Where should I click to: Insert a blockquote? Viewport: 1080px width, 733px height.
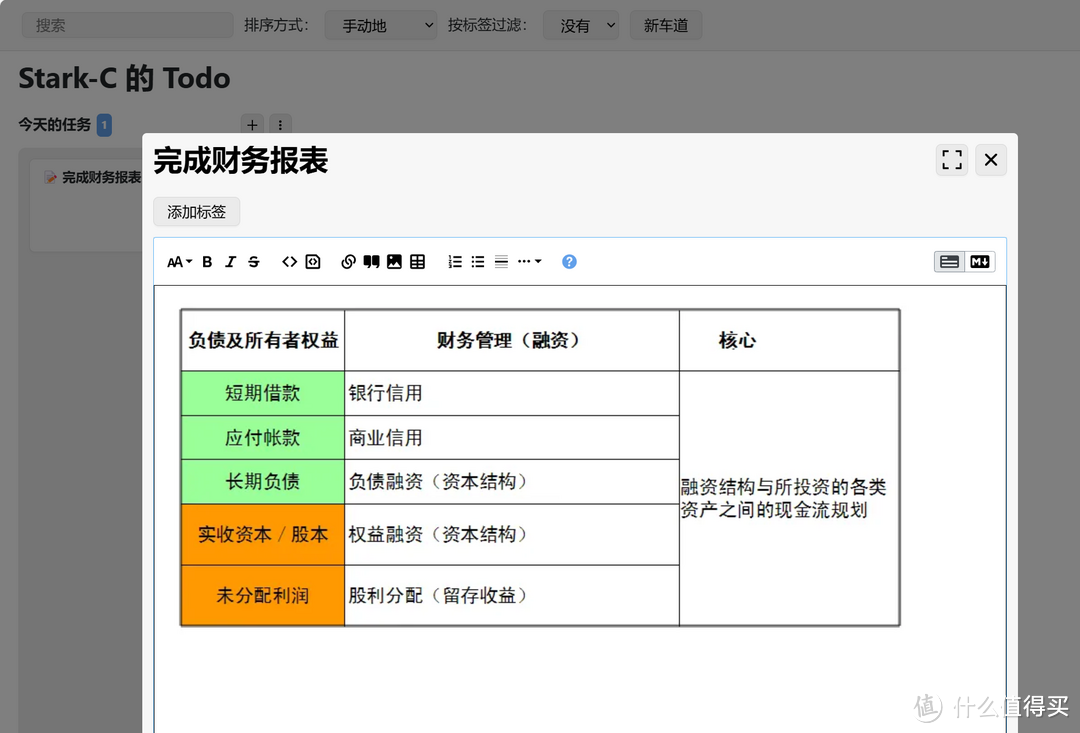tap(371, 262)
